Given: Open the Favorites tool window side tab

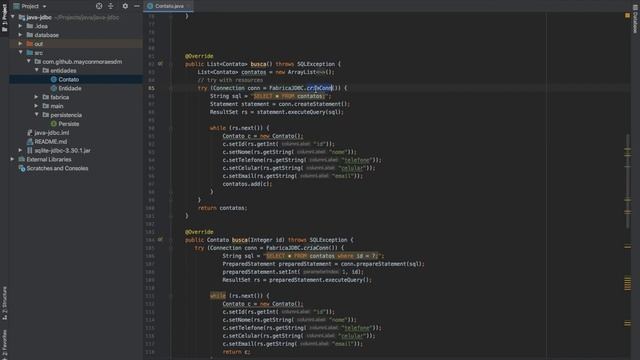Looking at the screenshot, I should point(4,344).
